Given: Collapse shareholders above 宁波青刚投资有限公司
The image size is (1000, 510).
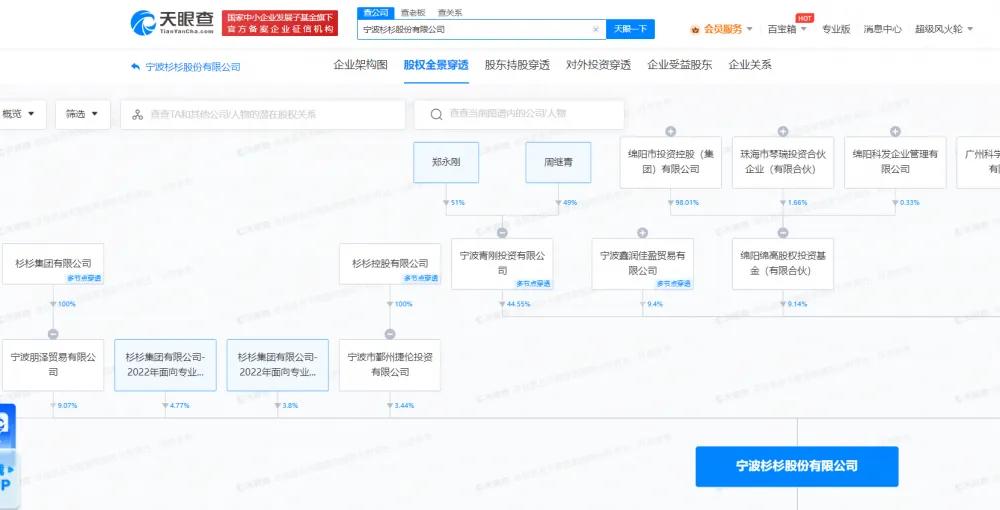Looking at the screenshot, I should point(502,233).
